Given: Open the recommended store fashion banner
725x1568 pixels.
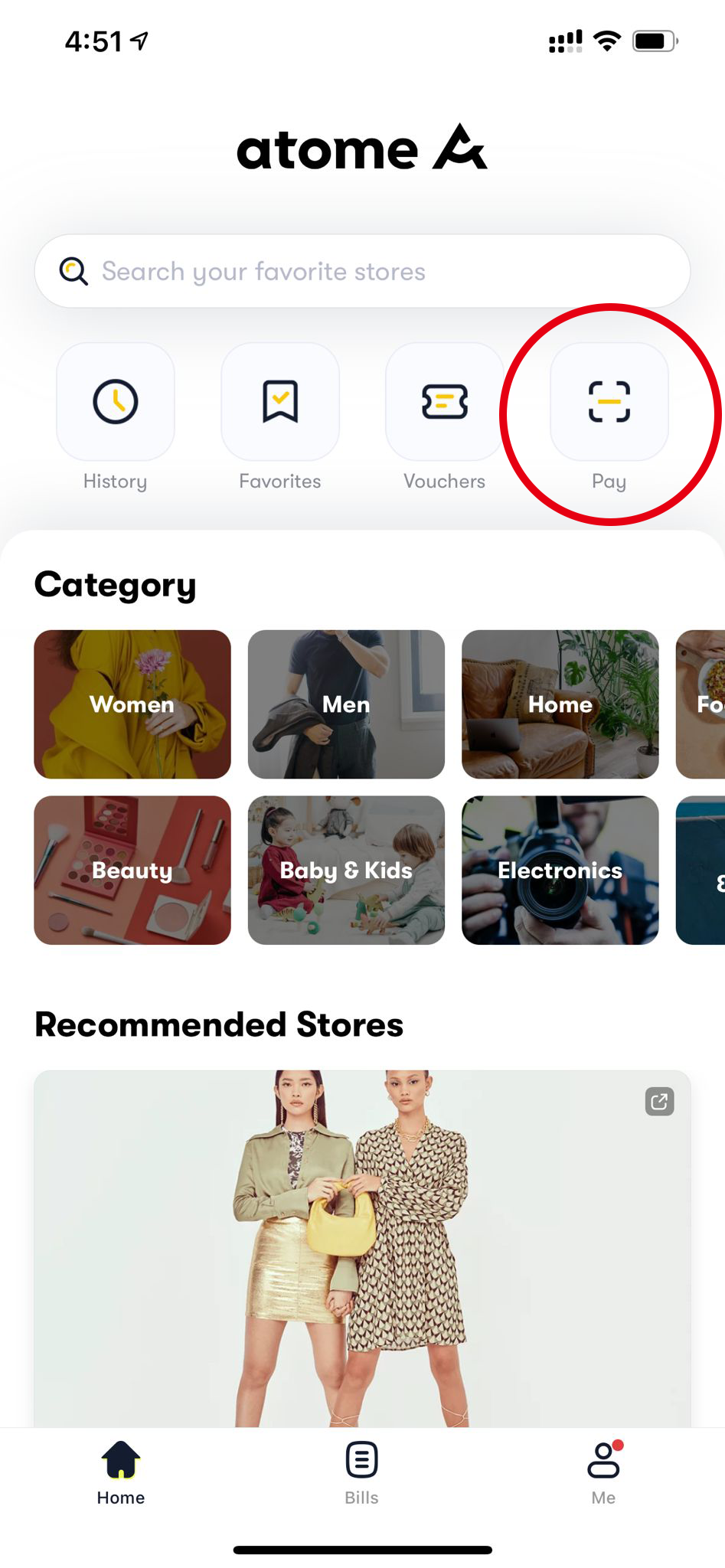Looking at the screenshot, I should coord(362,1248).
